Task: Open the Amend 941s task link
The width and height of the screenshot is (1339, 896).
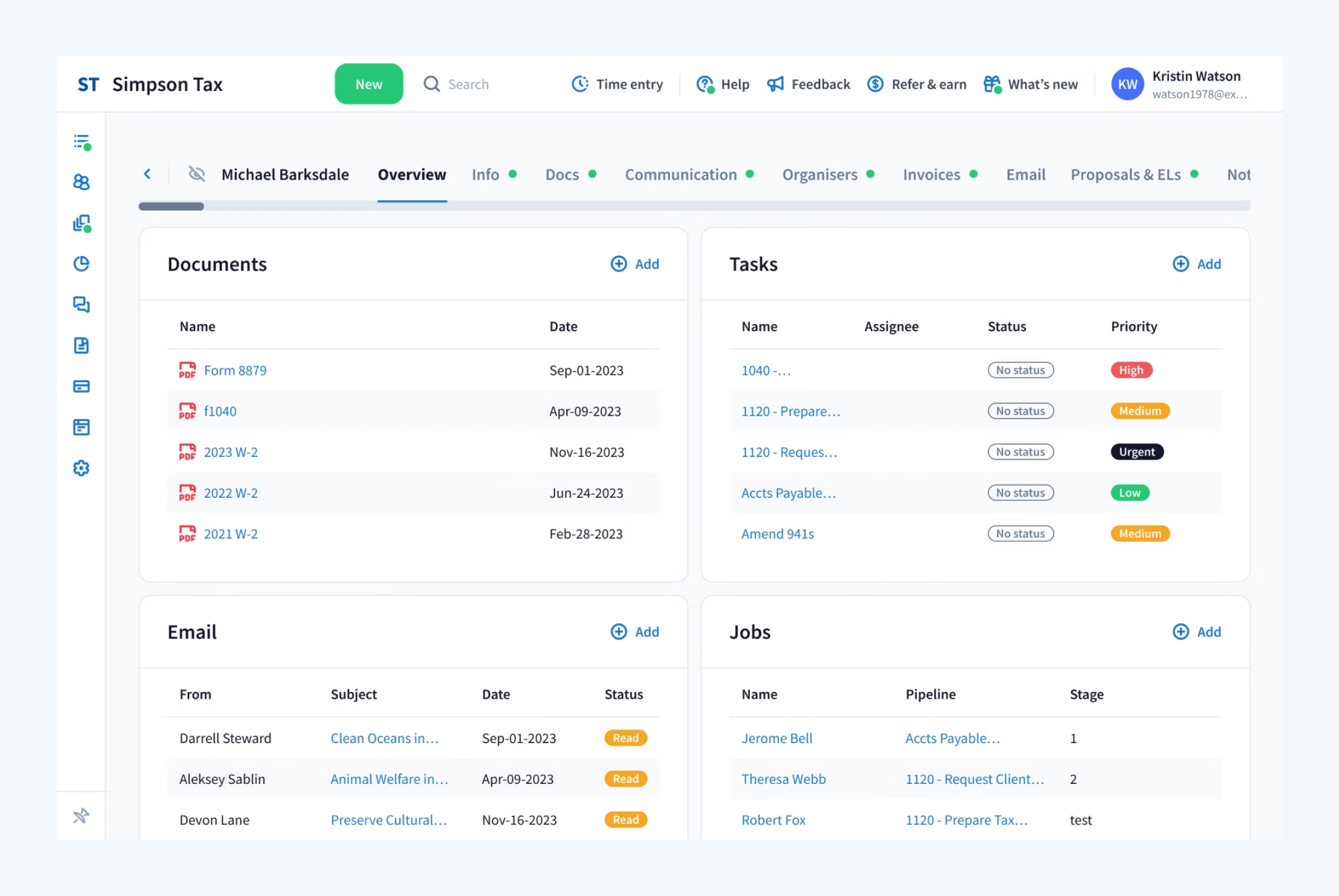Action: pyautogui.click(x=777, y=534)
